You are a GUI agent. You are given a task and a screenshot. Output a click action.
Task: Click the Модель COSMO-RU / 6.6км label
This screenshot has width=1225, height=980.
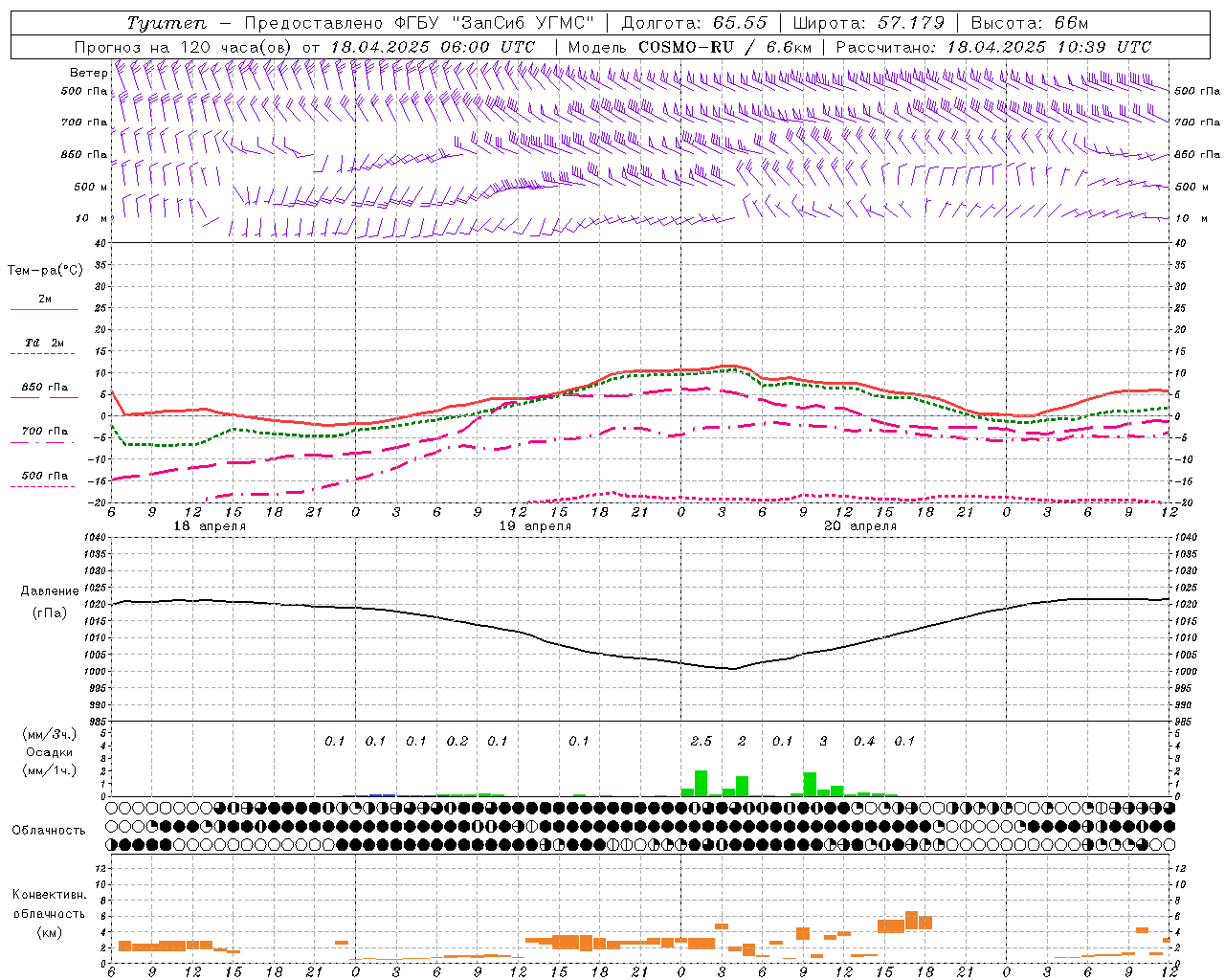point(690,47)
